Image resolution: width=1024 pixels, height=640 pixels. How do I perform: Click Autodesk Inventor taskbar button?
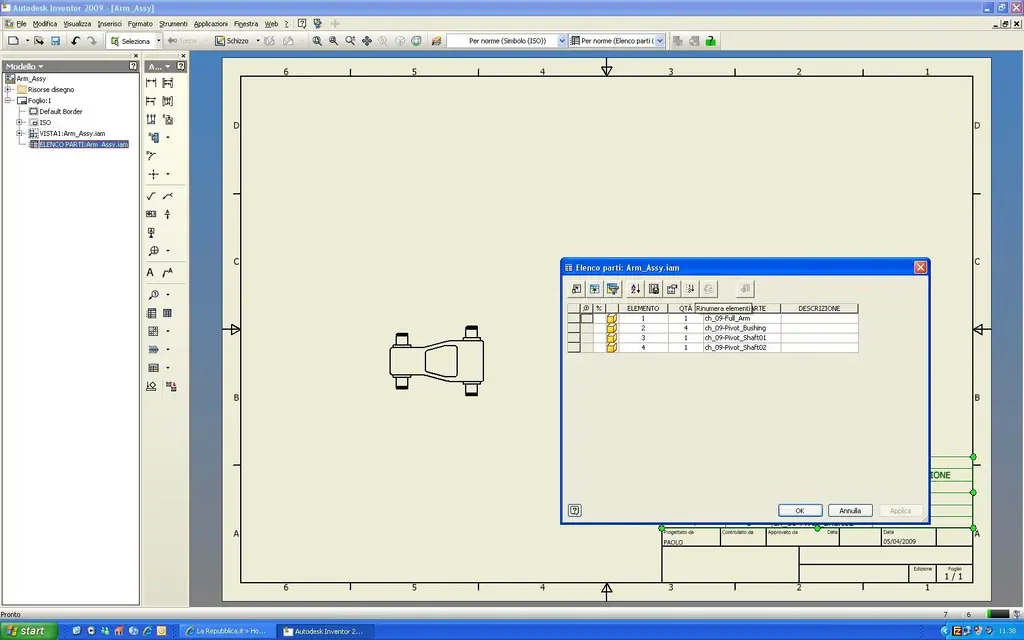324,631
